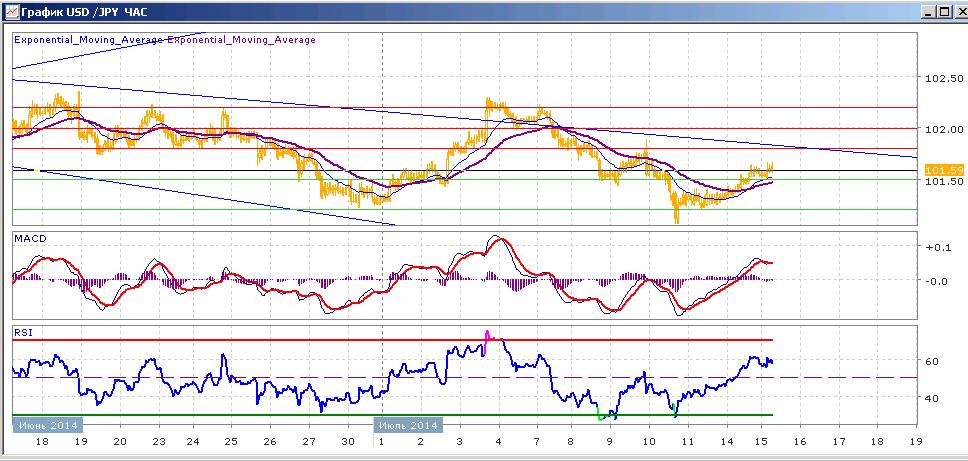Click date 18 at left of timeline
The height and width of the screenshot is (461, 968).
tap(43, 442)
